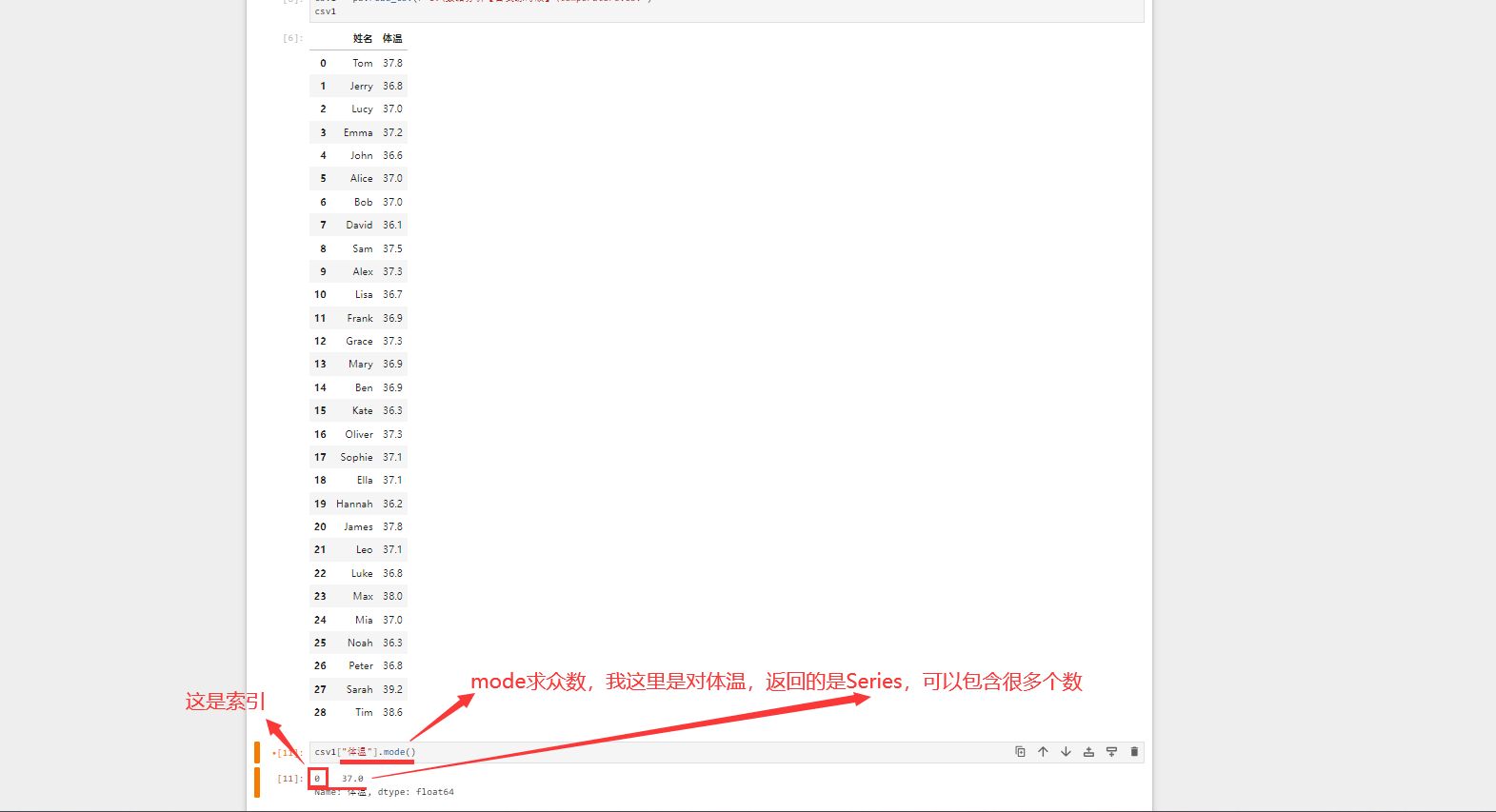Select John's temperature 36.6
The image size is (1496, 812).
coord(392,155)
